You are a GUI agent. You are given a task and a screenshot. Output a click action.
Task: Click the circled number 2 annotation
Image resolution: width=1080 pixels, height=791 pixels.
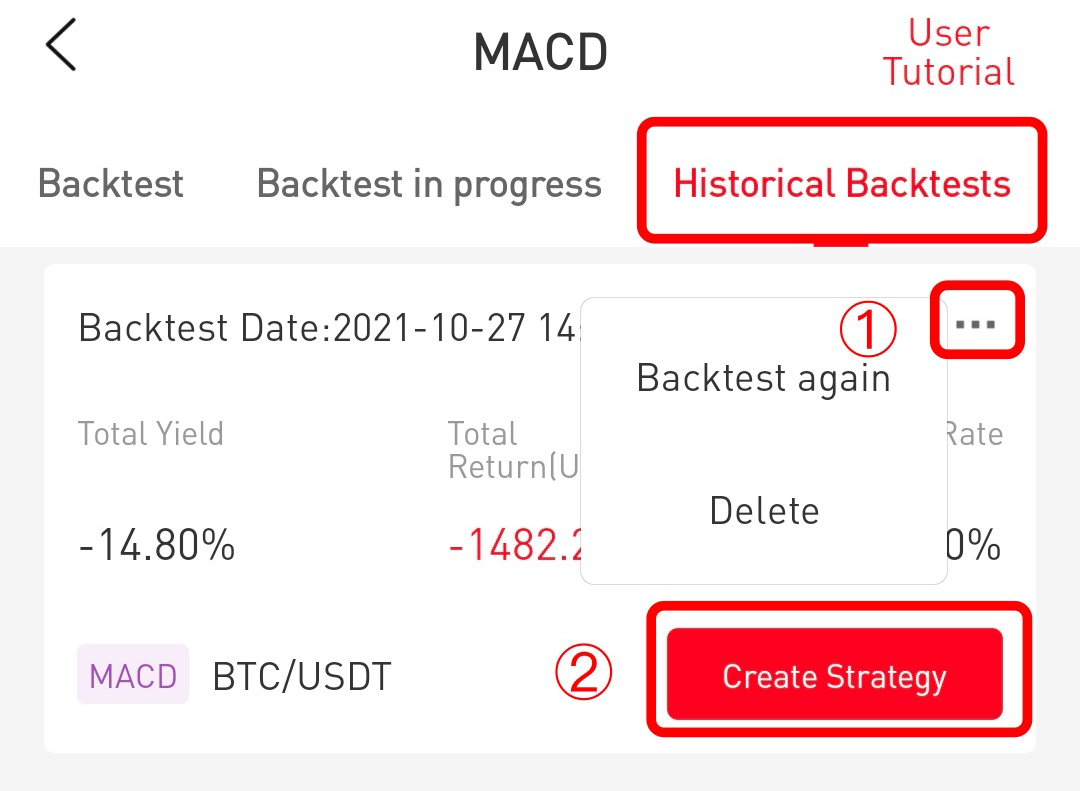coord(583,673)
